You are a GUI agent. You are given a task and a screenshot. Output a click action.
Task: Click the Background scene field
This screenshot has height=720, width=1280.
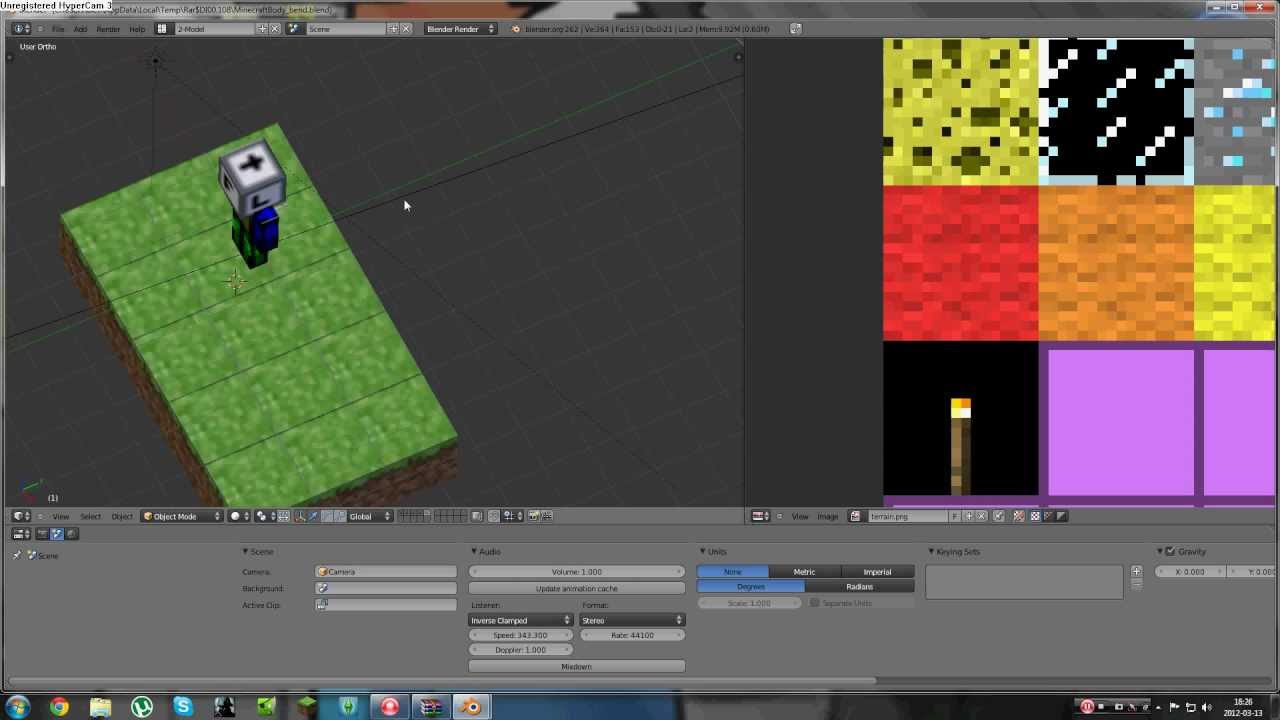tap(386, 588)
